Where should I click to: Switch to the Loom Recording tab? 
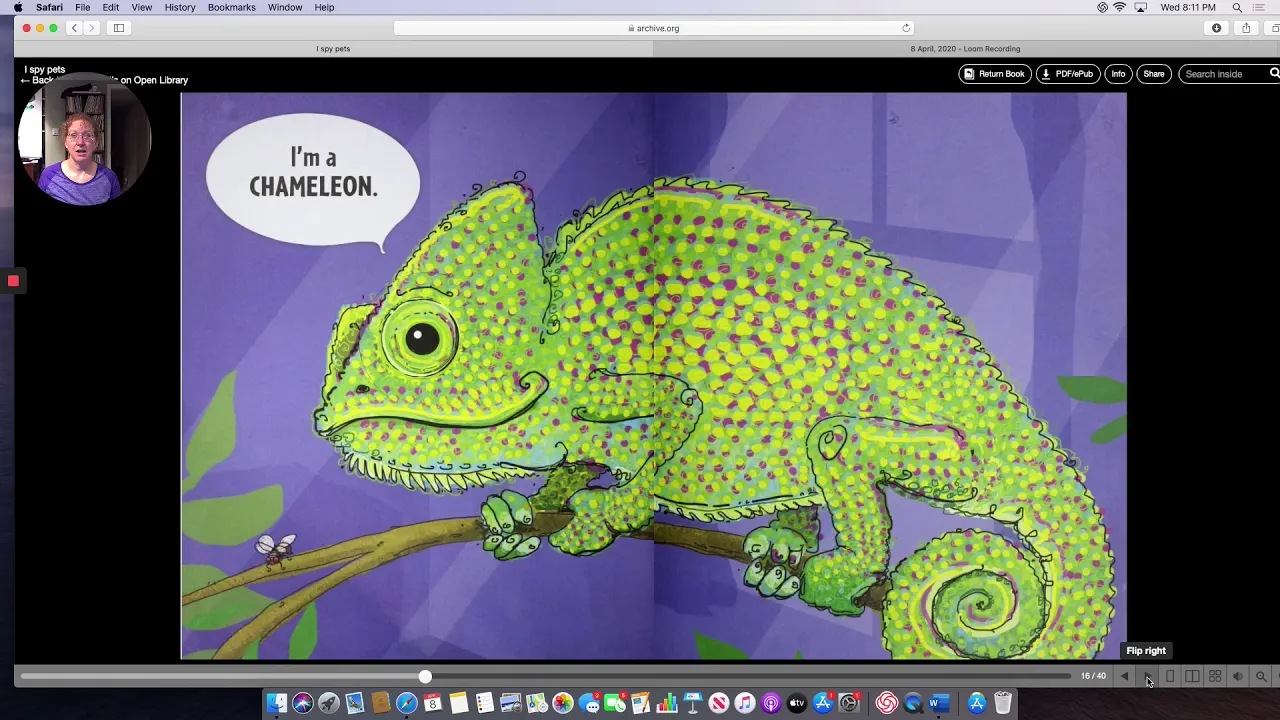point(966,48)
